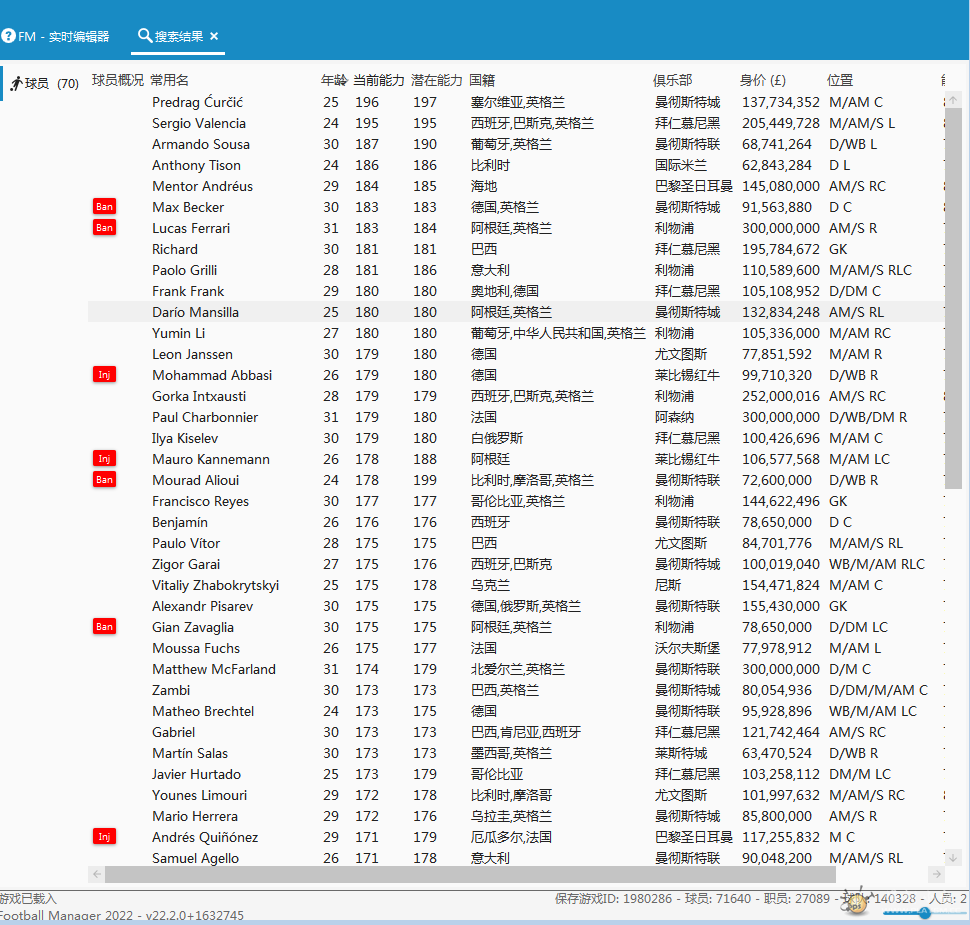
Task: Select player Moussa Fuchs
Action: [196, 649]
